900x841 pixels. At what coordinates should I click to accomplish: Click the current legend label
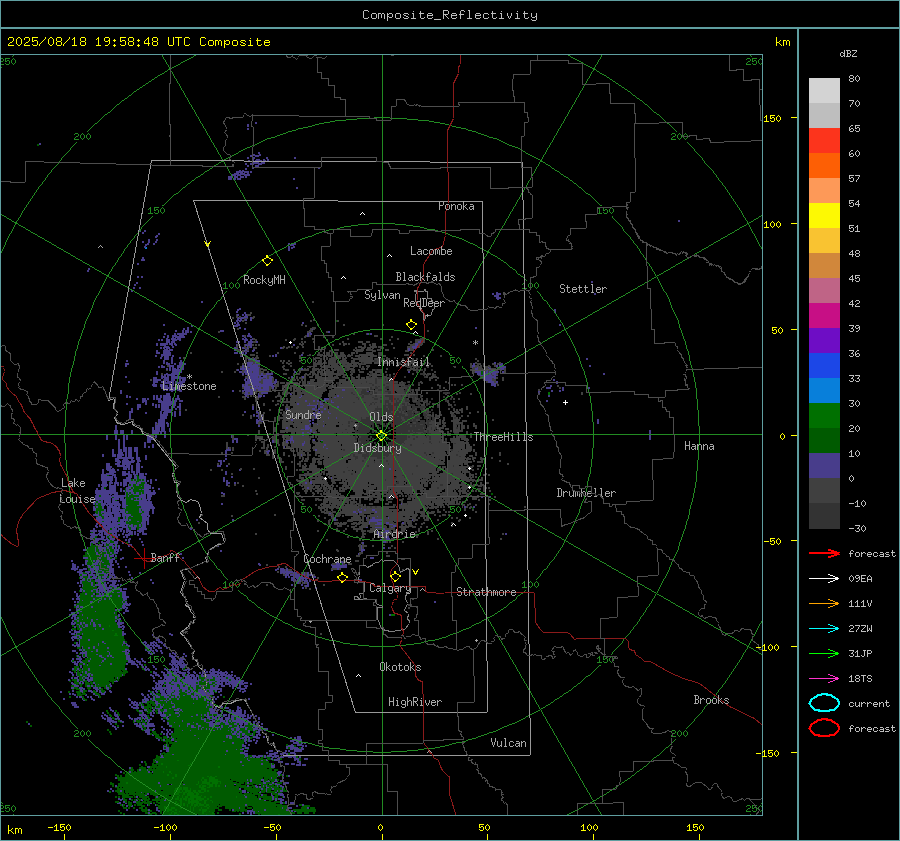coord(869,704)
